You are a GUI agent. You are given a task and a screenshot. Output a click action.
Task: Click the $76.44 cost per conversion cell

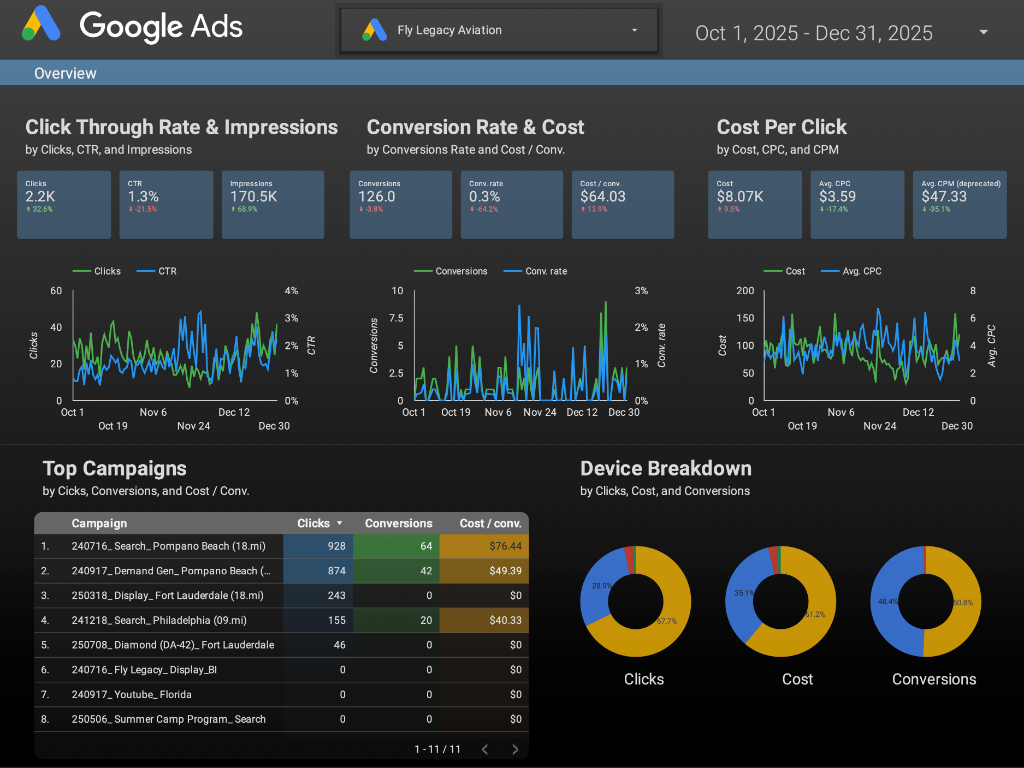[484, 546]
